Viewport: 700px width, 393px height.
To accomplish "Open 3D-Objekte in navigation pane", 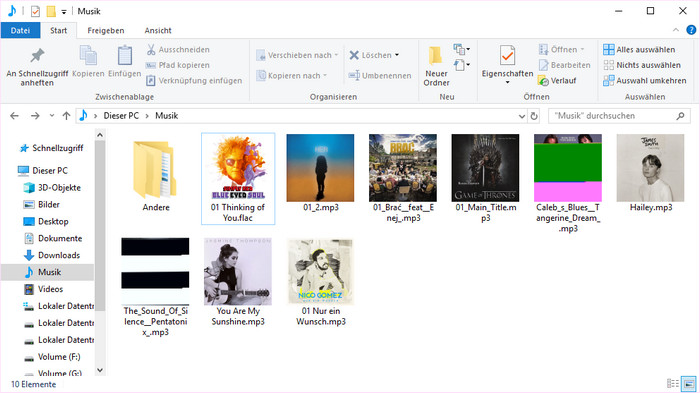I will (x=53, y=188).
